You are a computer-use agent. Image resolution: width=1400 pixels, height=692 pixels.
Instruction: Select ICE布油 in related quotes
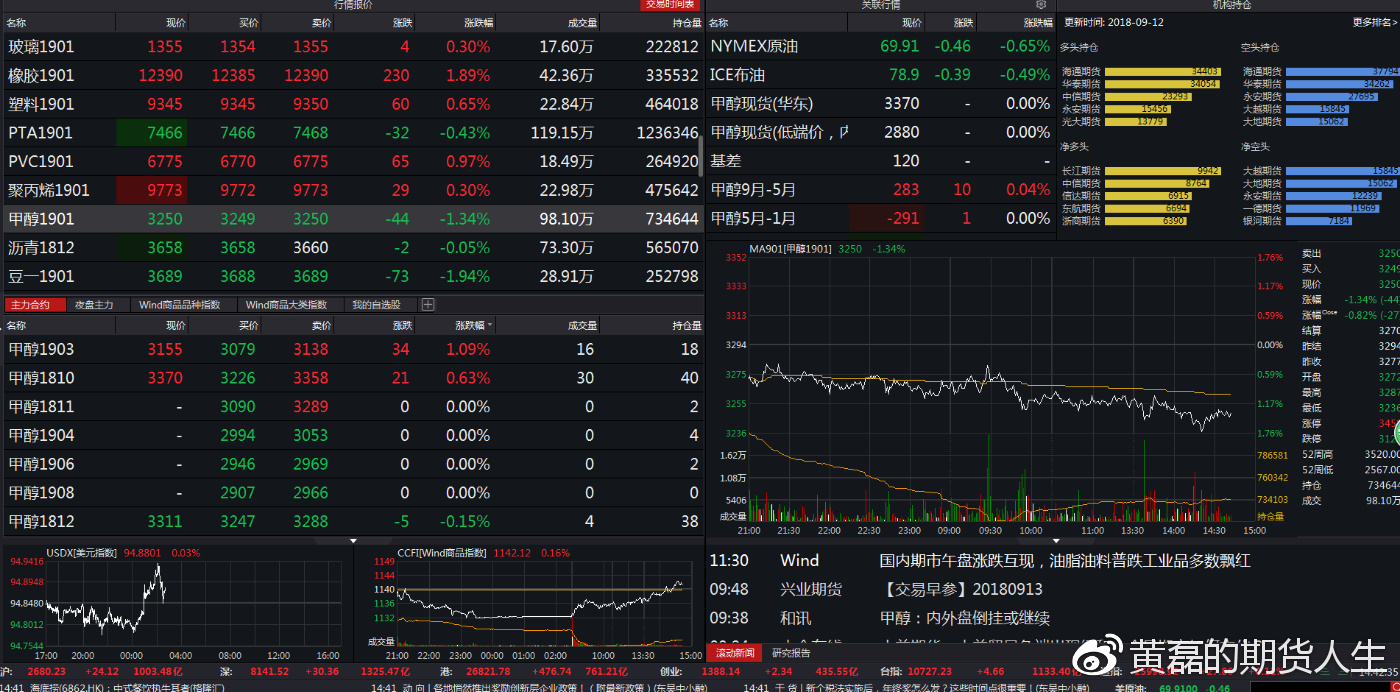880,75
